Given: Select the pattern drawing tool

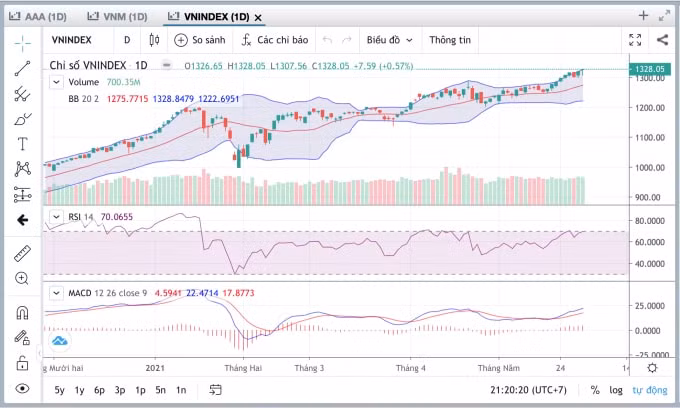Looking at the screenshot, I should click(x=22, y=169).
